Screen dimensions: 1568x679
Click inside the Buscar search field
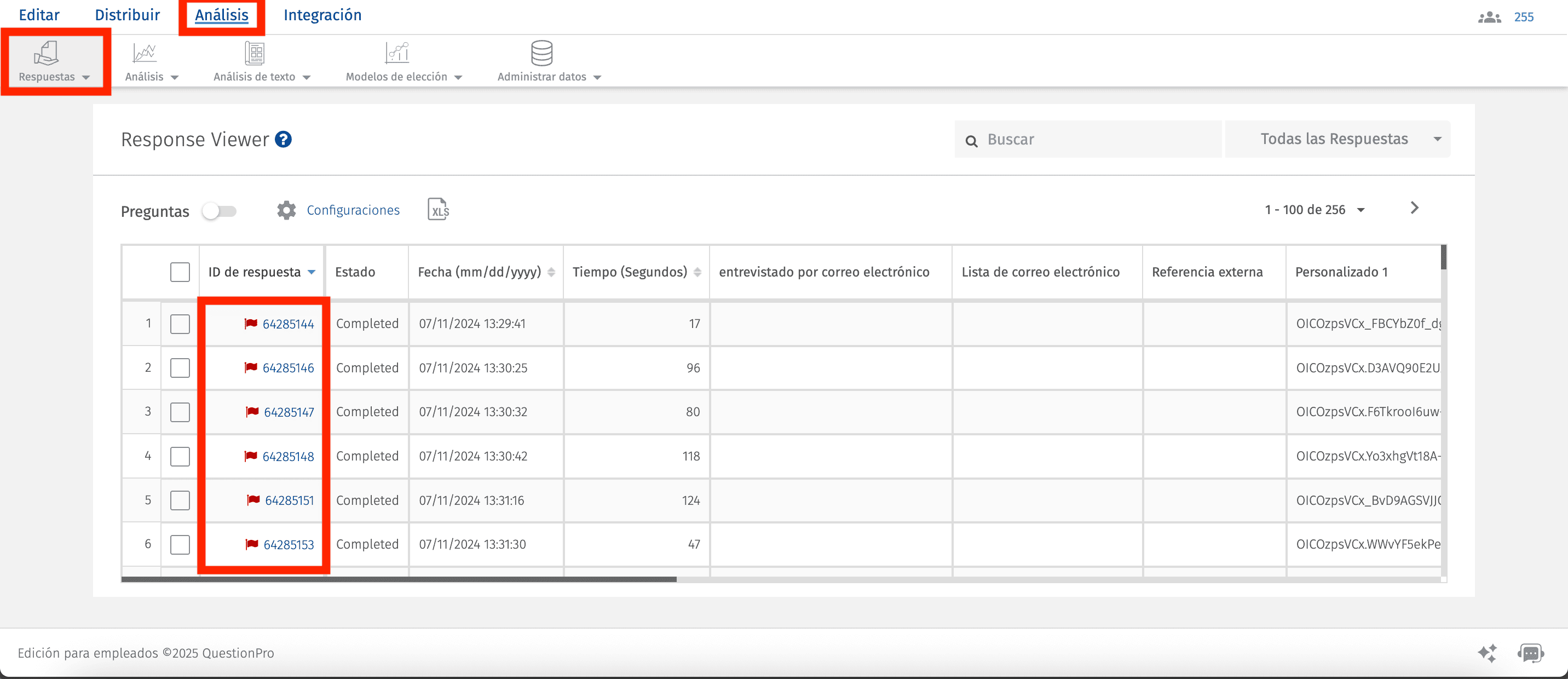point(1089,139)
